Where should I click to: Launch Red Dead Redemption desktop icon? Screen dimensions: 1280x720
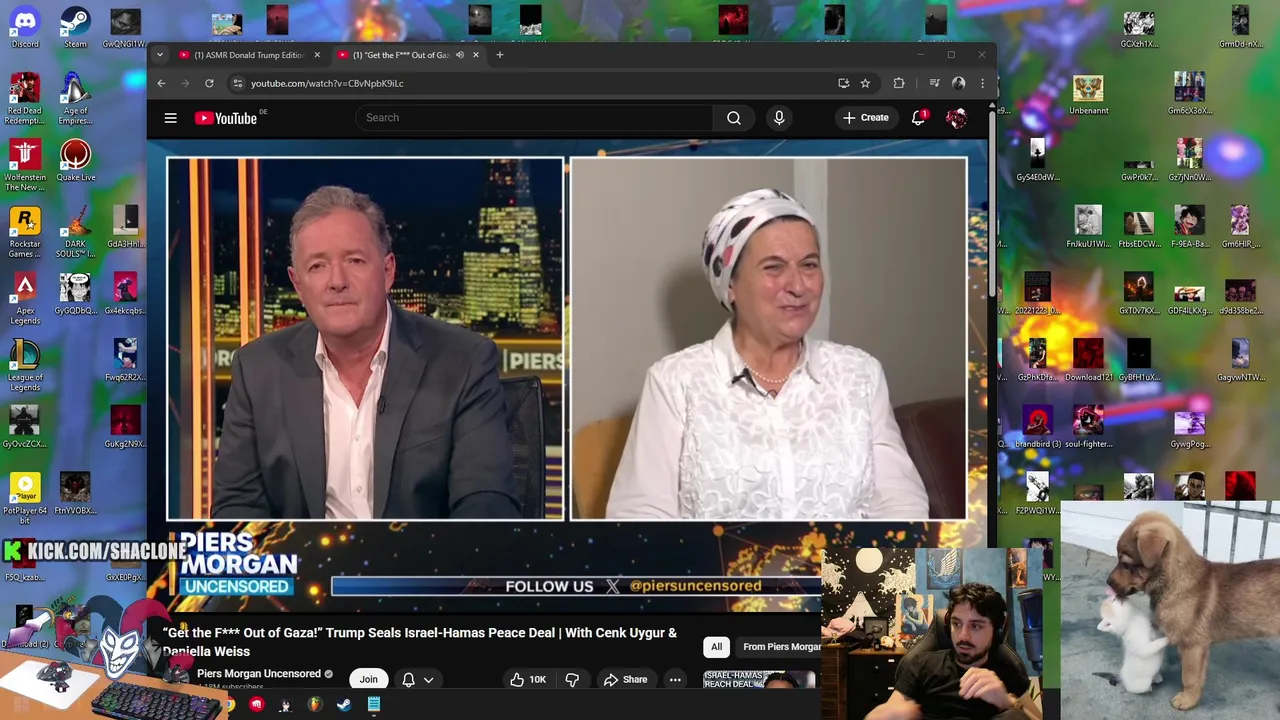[x=25, y=98]
